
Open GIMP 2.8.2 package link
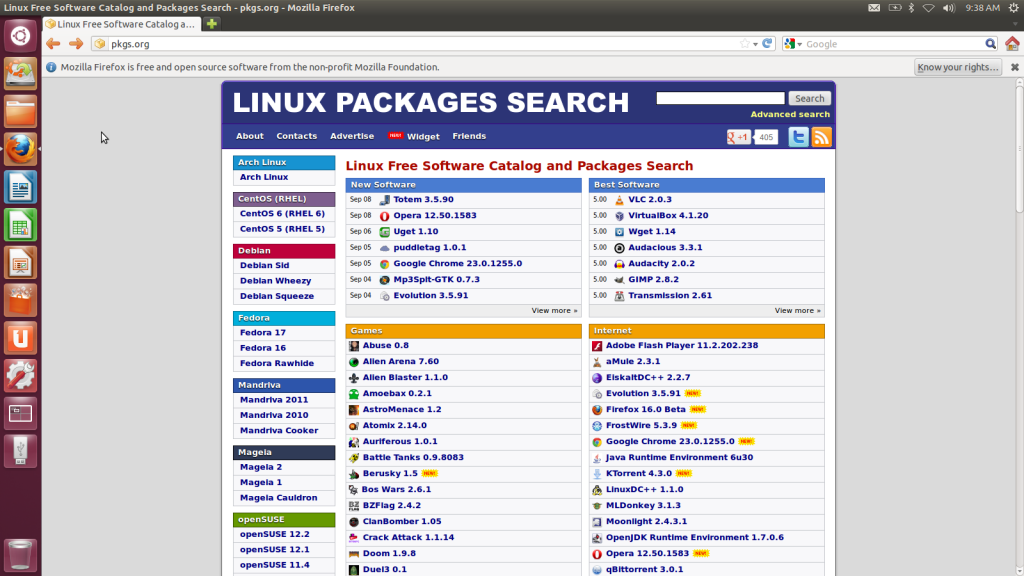click(x=653, y=280)
